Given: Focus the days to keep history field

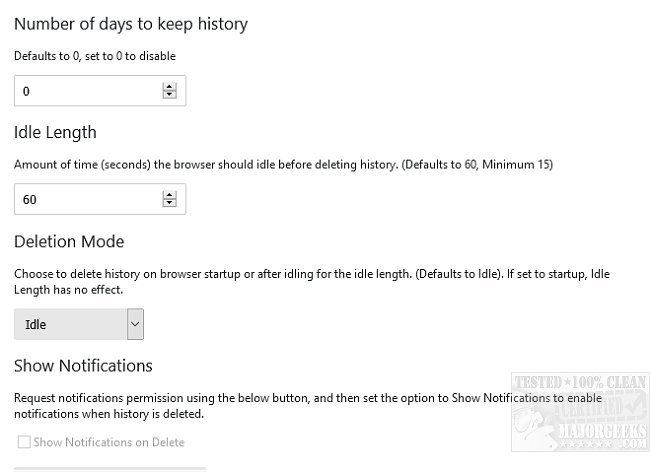Looking at the screenshot, I should (85, 91).
